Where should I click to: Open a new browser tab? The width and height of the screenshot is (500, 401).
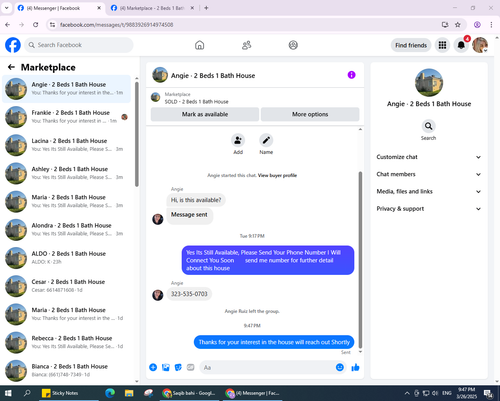click(x=206, y=8)
